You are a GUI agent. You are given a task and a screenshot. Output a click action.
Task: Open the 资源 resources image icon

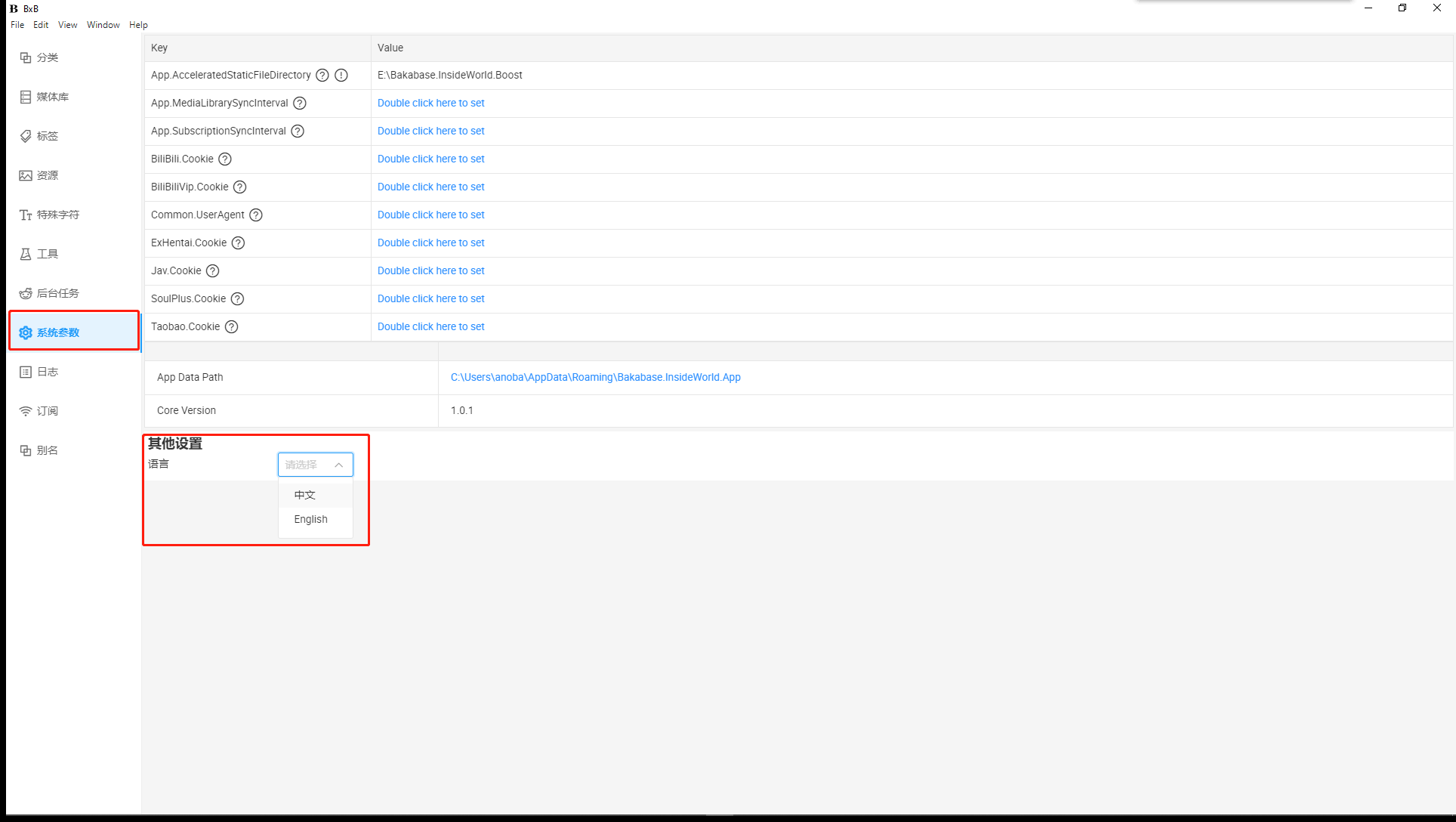pyautogui.click(x=26, y=175)
